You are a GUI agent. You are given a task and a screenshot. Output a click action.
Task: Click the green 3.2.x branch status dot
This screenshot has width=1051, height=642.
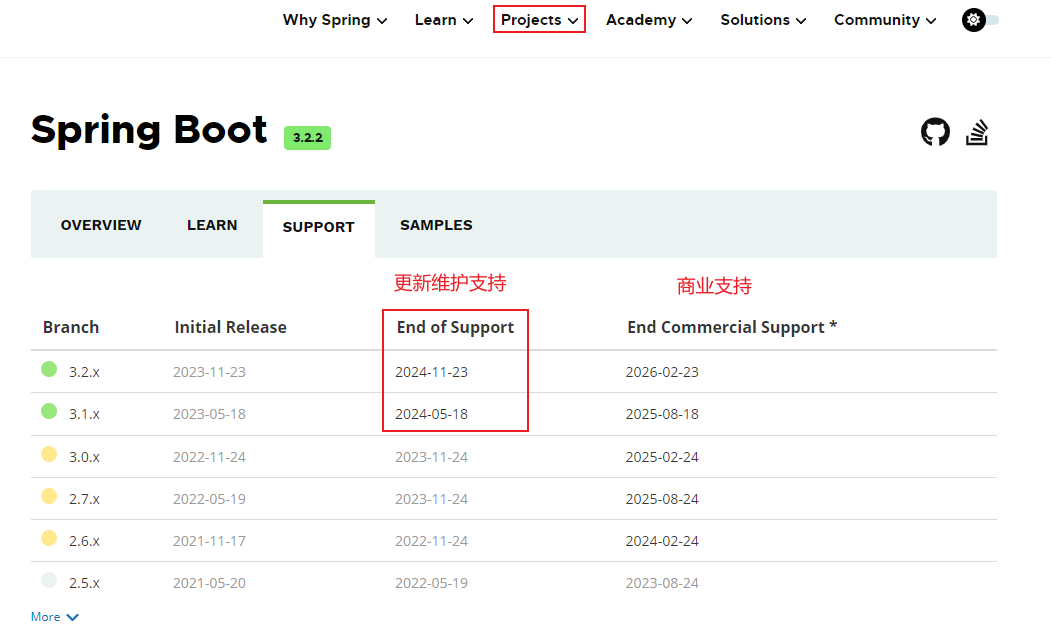(x=49, y=370)
